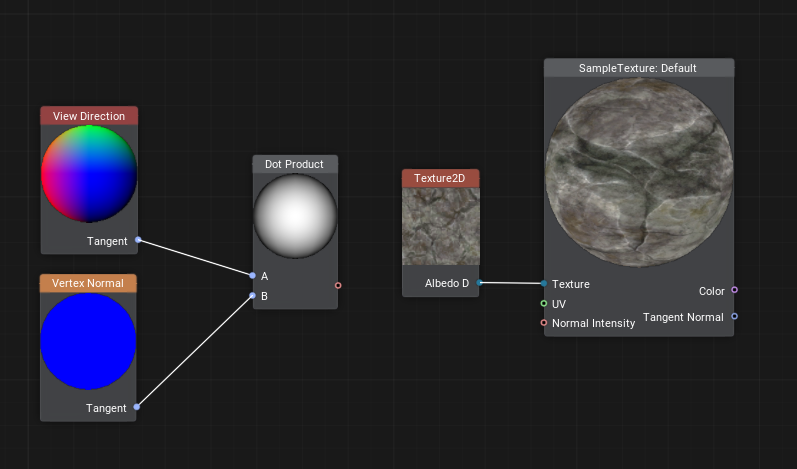Click the Normal Intensity input port
Viewport: 797px width, 469px height.
coord(544,323)
